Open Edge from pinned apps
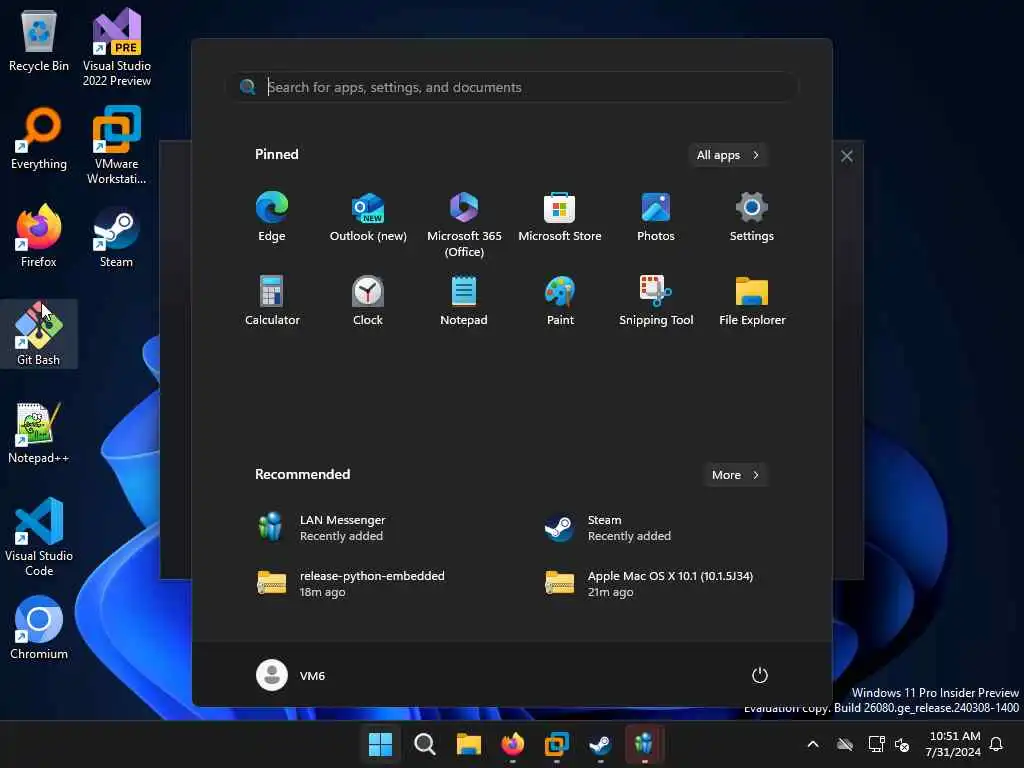This screenshot has width=1024, height=768. [272, 217]
